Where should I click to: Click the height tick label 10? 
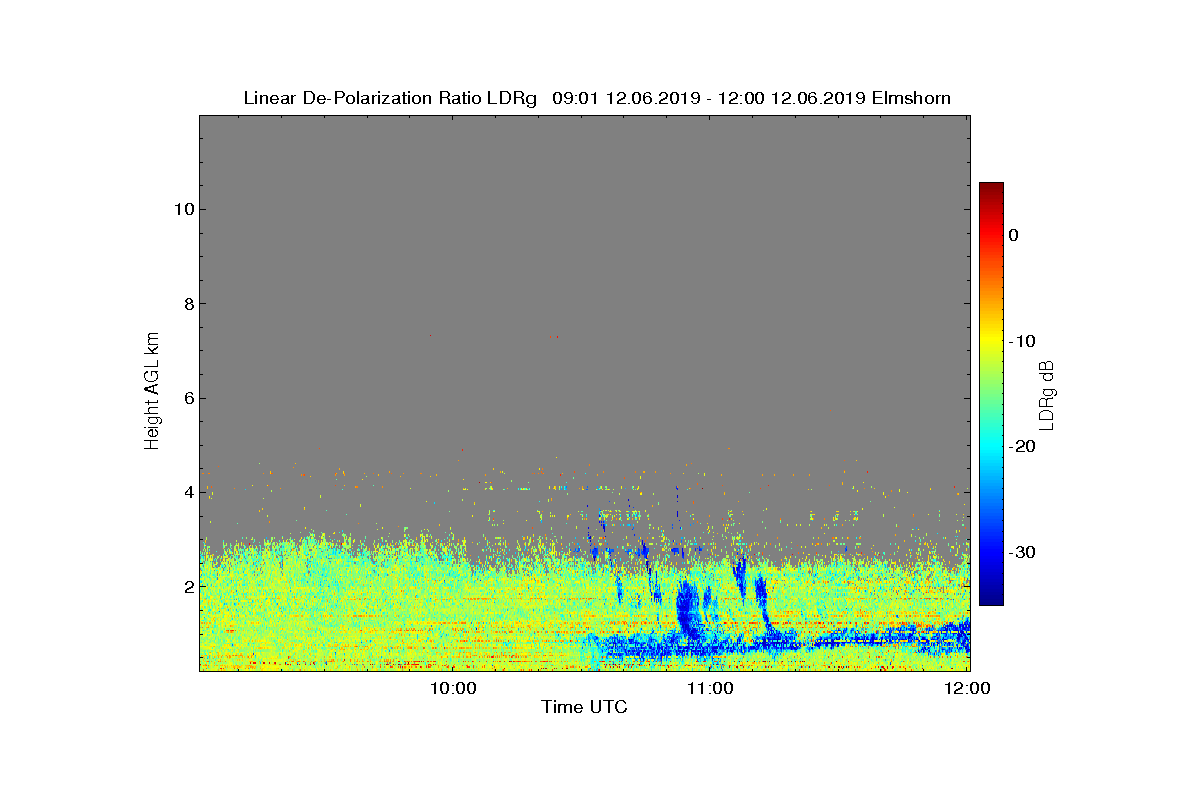(183, 209)
